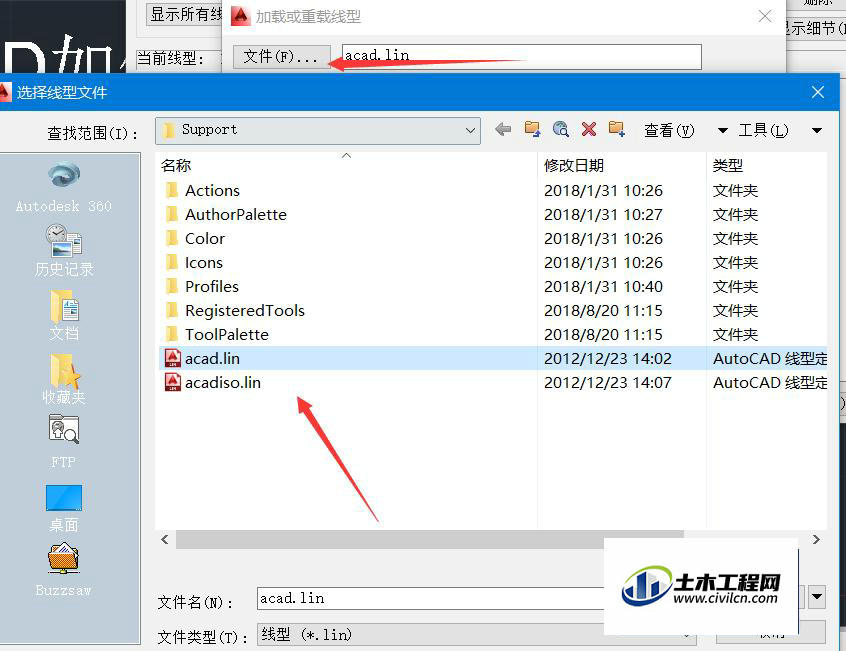Close the 选择线型文件 dialog
The height and width of the screenshot is (651, 846).
(818, 92)
